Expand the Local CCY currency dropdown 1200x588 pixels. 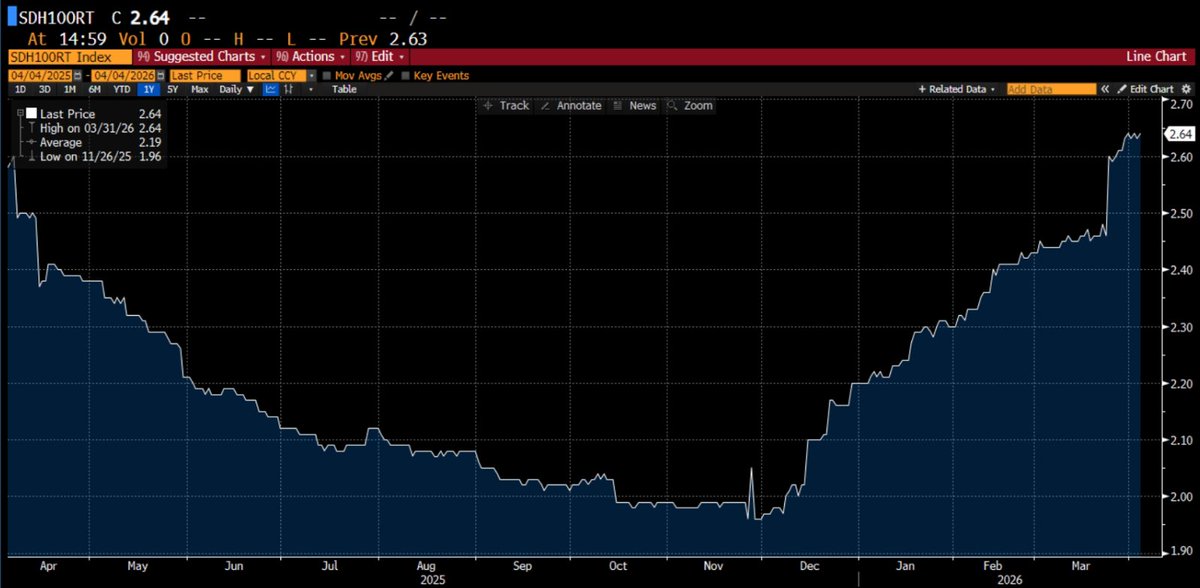pyautogui.click(x=312, y=76)
